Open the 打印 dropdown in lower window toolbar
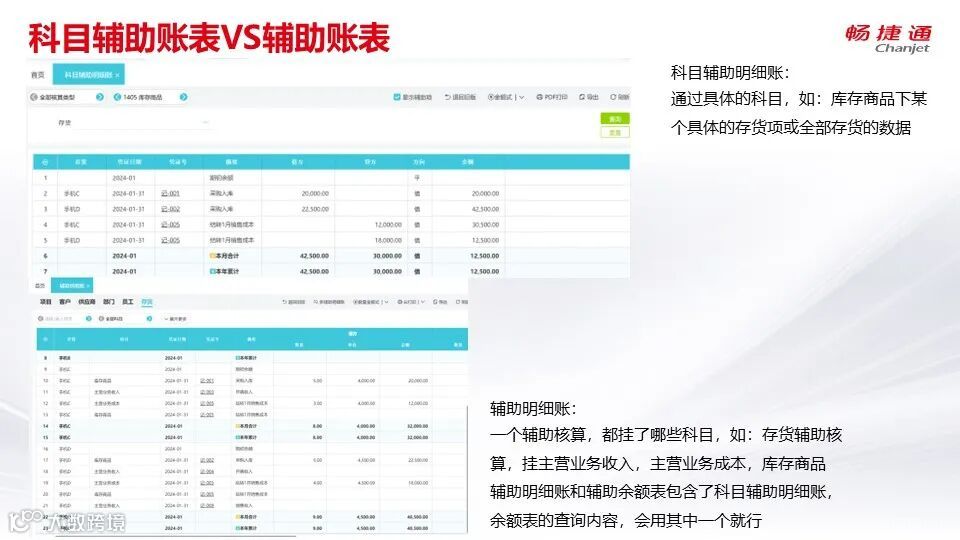960x540 pixels. [x=411, y=302]
